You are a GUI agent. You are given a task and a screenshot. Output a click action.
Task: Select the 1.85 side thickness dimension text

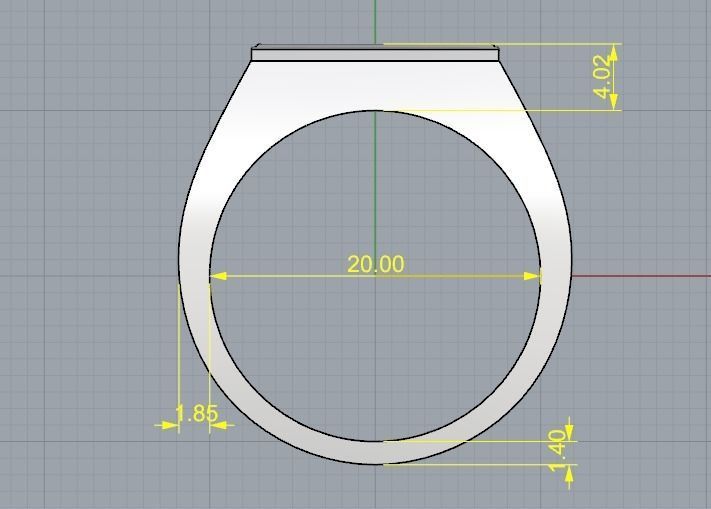point(196,413)
